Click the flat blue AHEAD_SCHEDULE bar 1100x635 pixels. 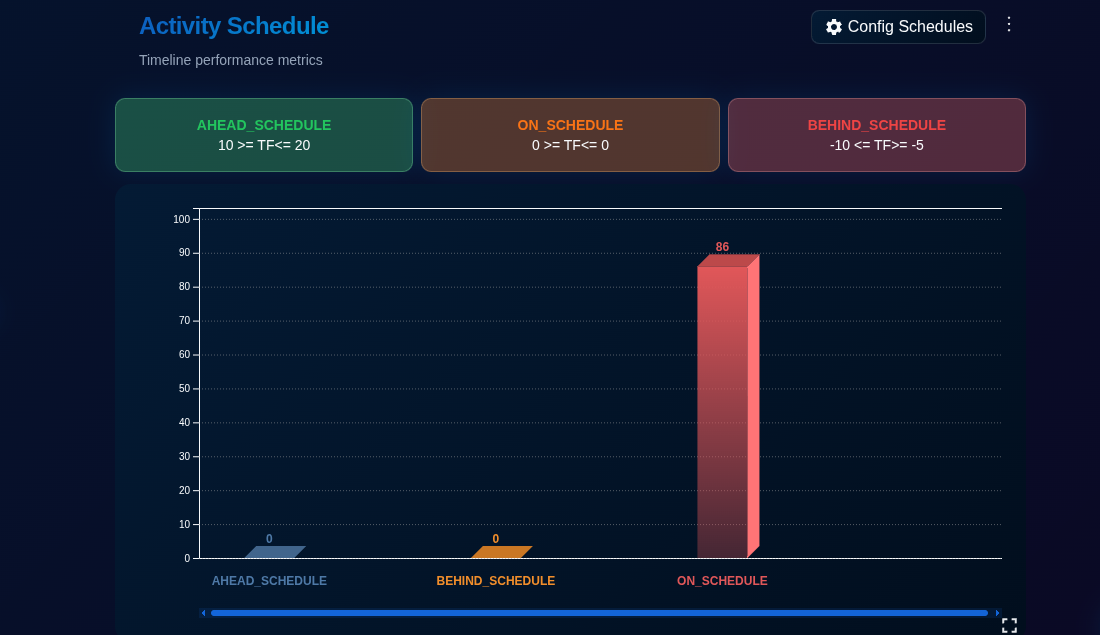click(x=275, y=552)
